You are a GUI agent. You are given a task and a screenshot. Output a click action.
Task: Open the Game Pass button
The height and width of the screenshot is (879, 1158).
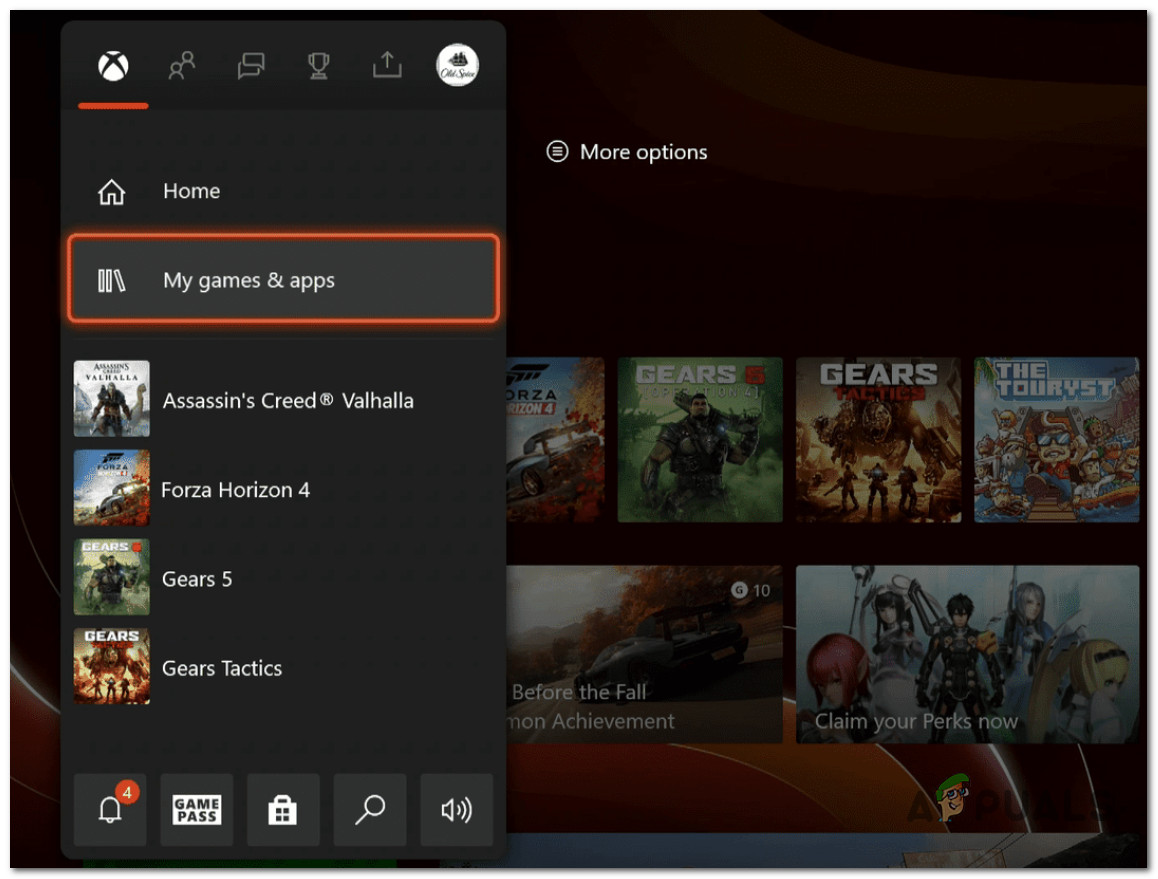point(196,810)
